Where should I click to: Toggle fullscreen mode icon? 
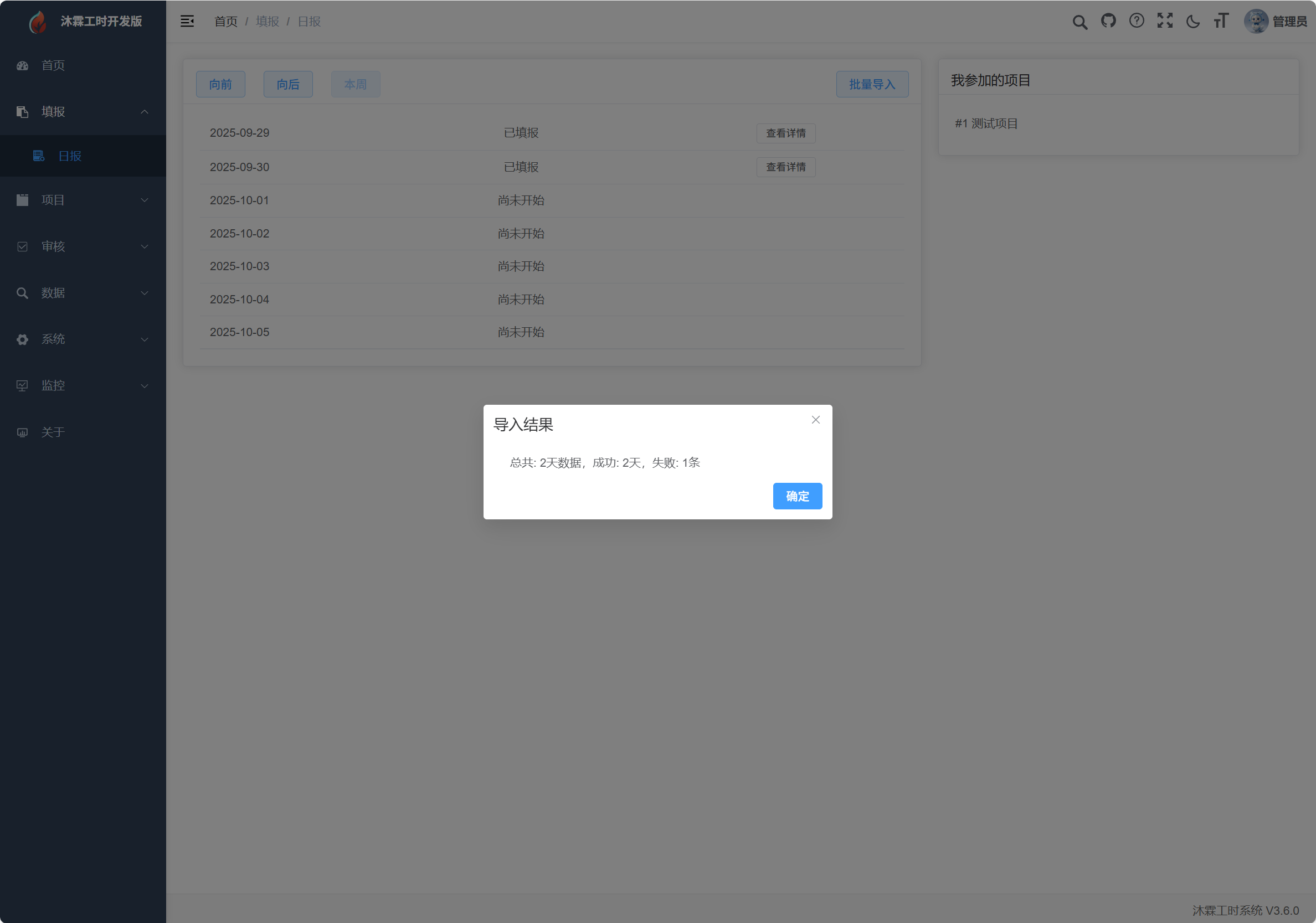1164,21
